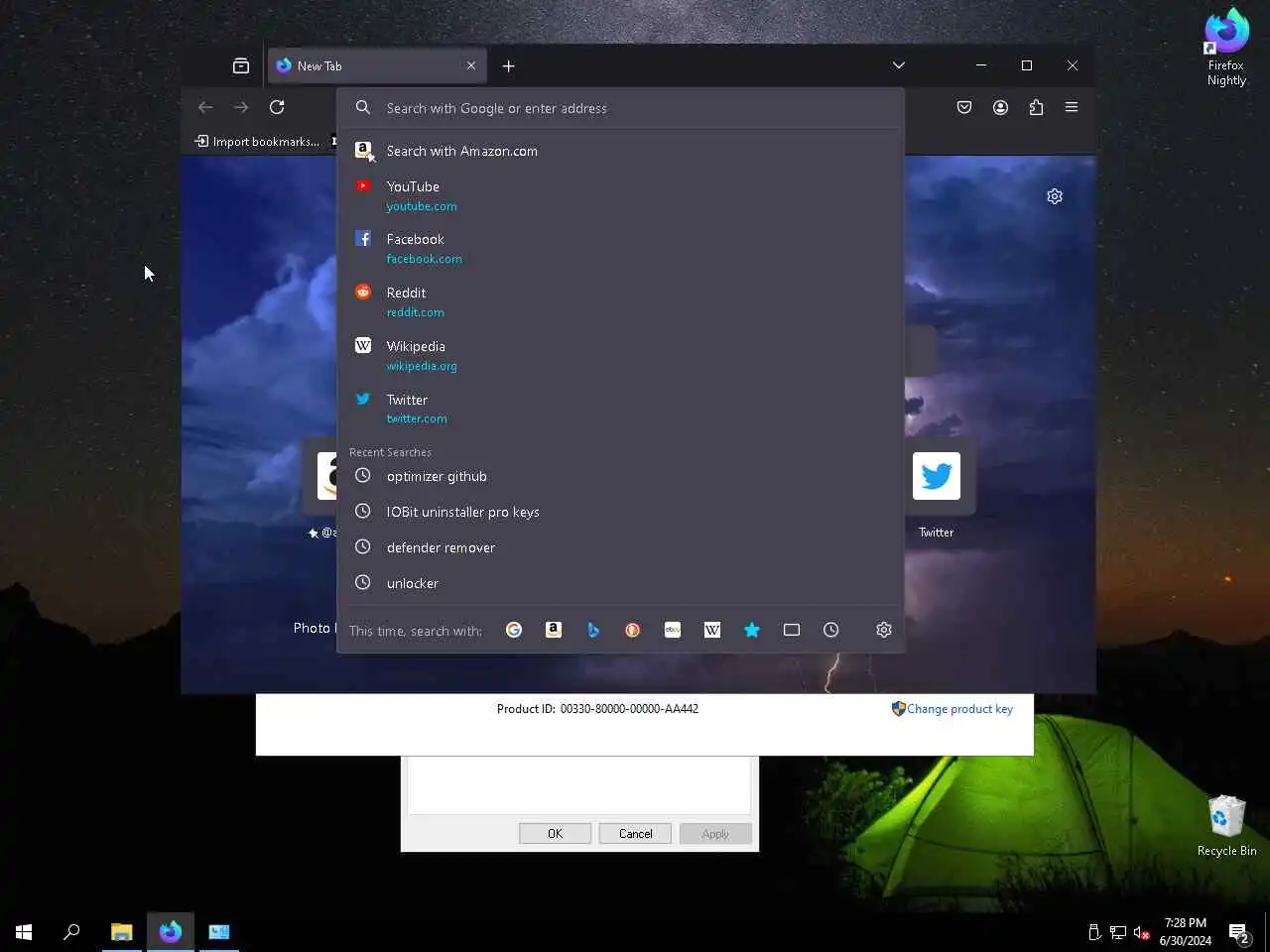Open Firefox Nightly desktop shortcut

[x=1226, y=48]
